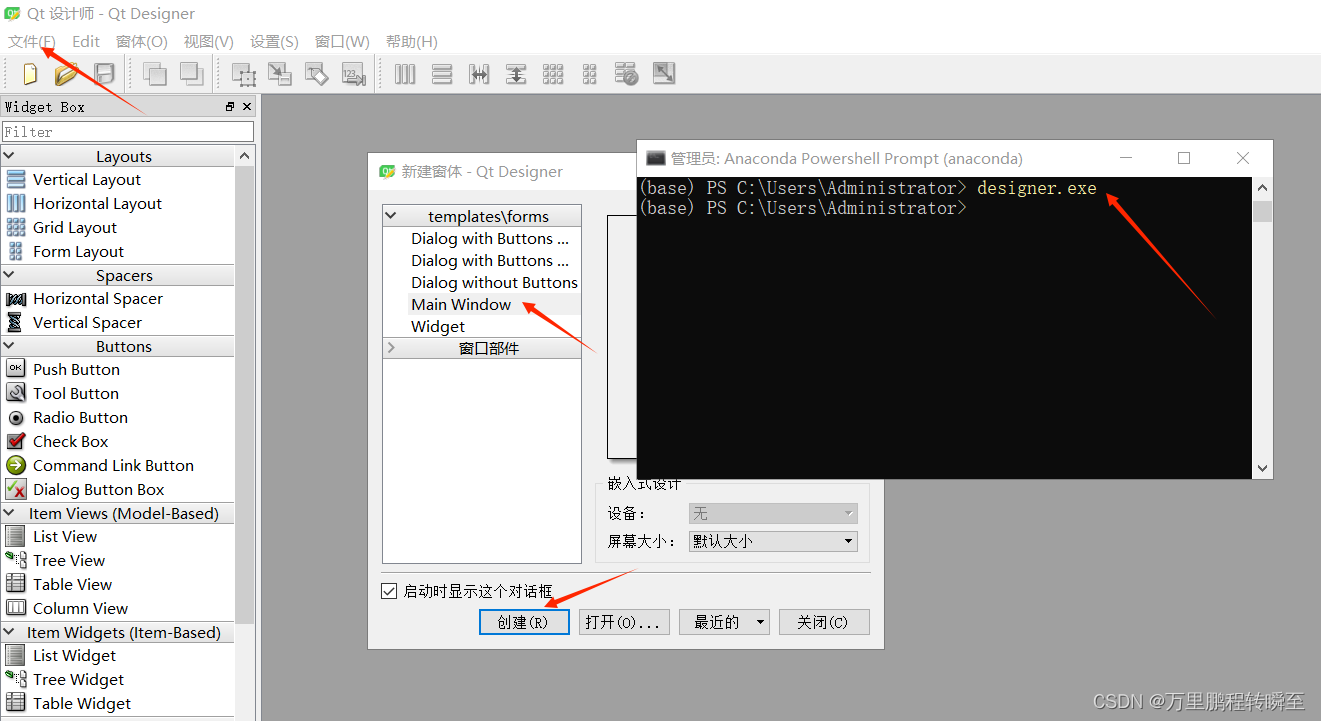Uncheck the 启动时显示这个对话框 checkbox
1321x721 pixels.
[388, 591]
